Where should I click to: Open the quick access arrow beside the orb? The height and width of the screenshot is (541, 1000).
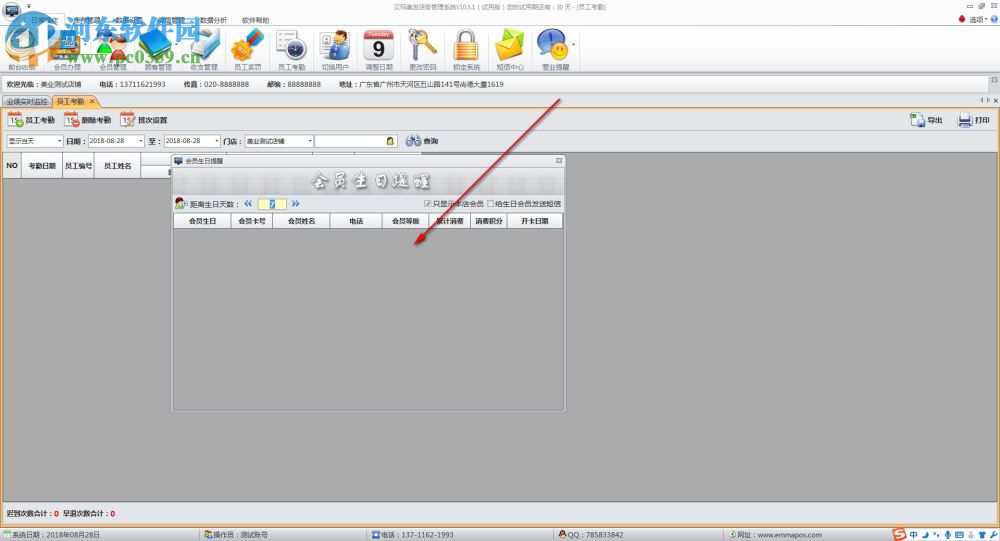(x=29, y=6)
